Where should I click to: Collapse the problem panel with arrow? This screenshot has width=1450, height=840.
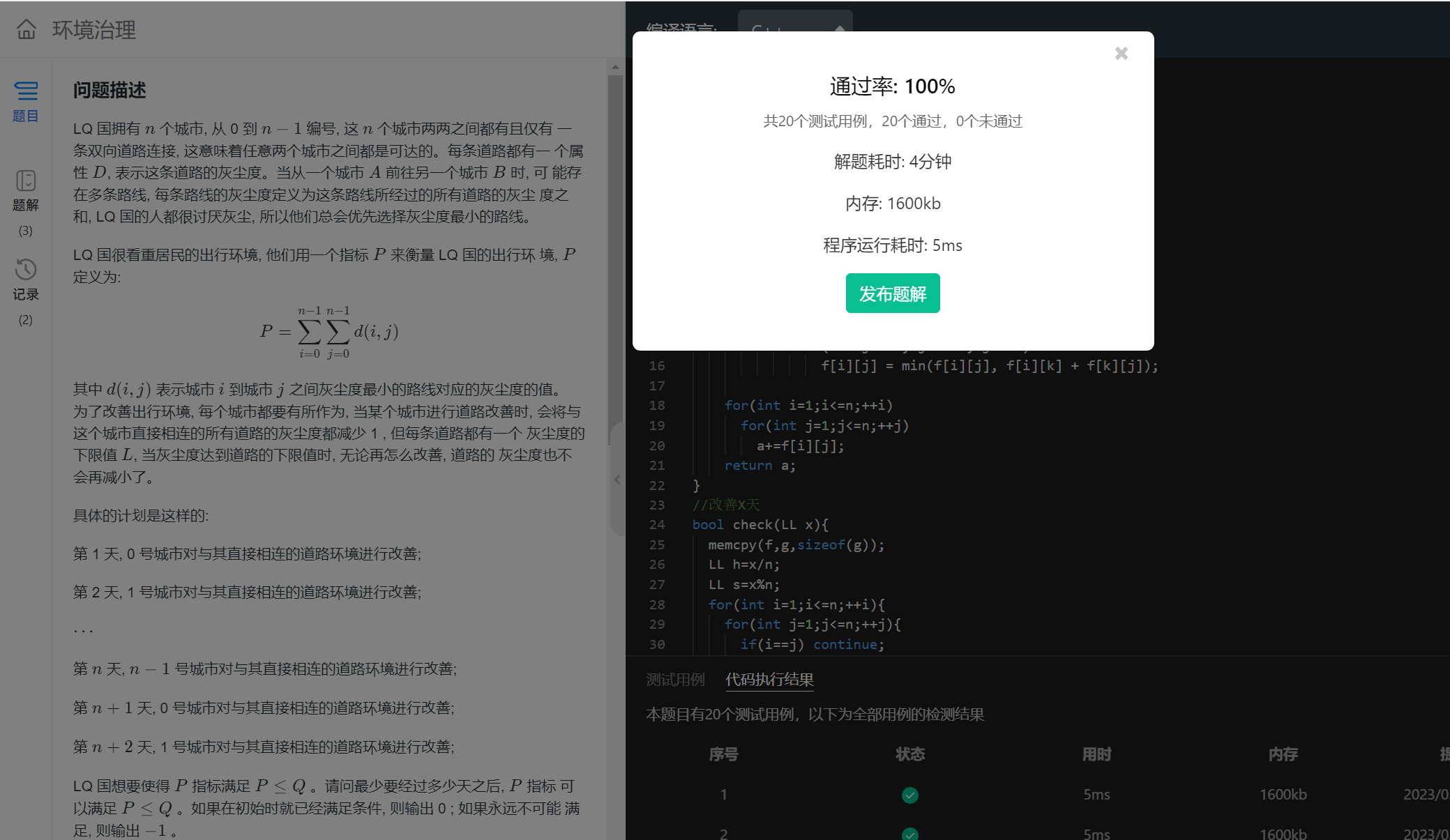[x=617, y=480]
